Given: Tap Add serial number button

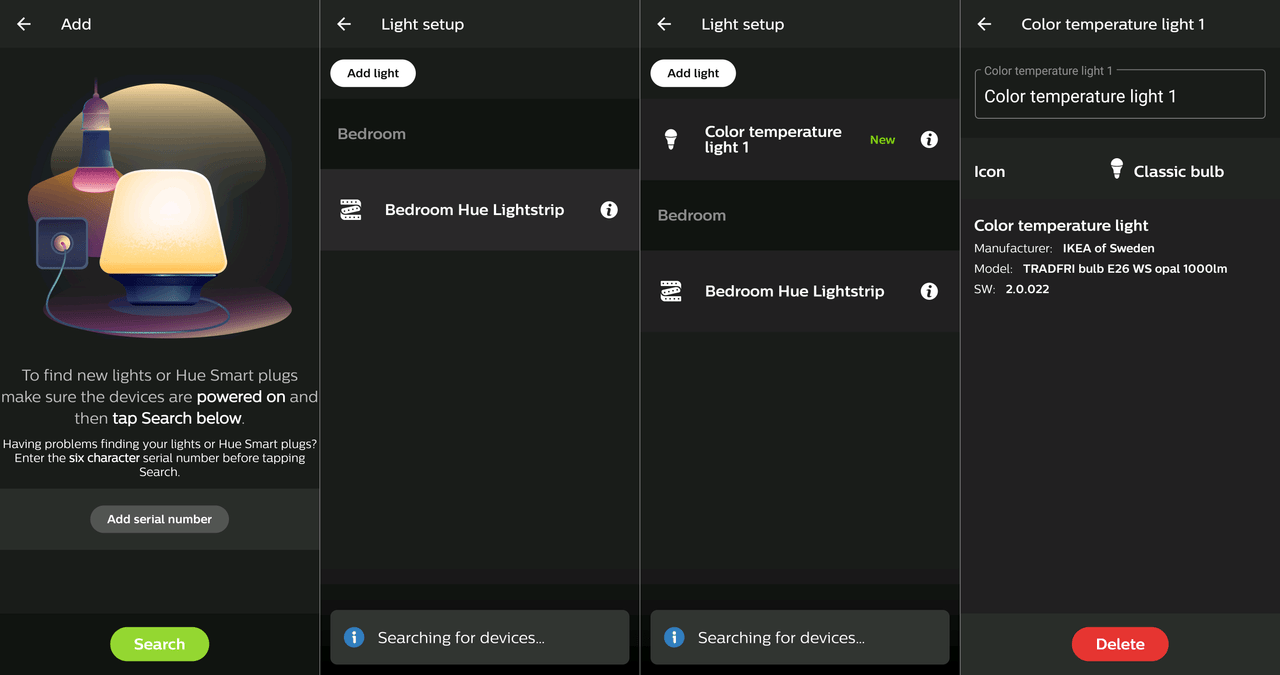Looking at the screenshot, I should pyautogui.click(x=160, y=519).
